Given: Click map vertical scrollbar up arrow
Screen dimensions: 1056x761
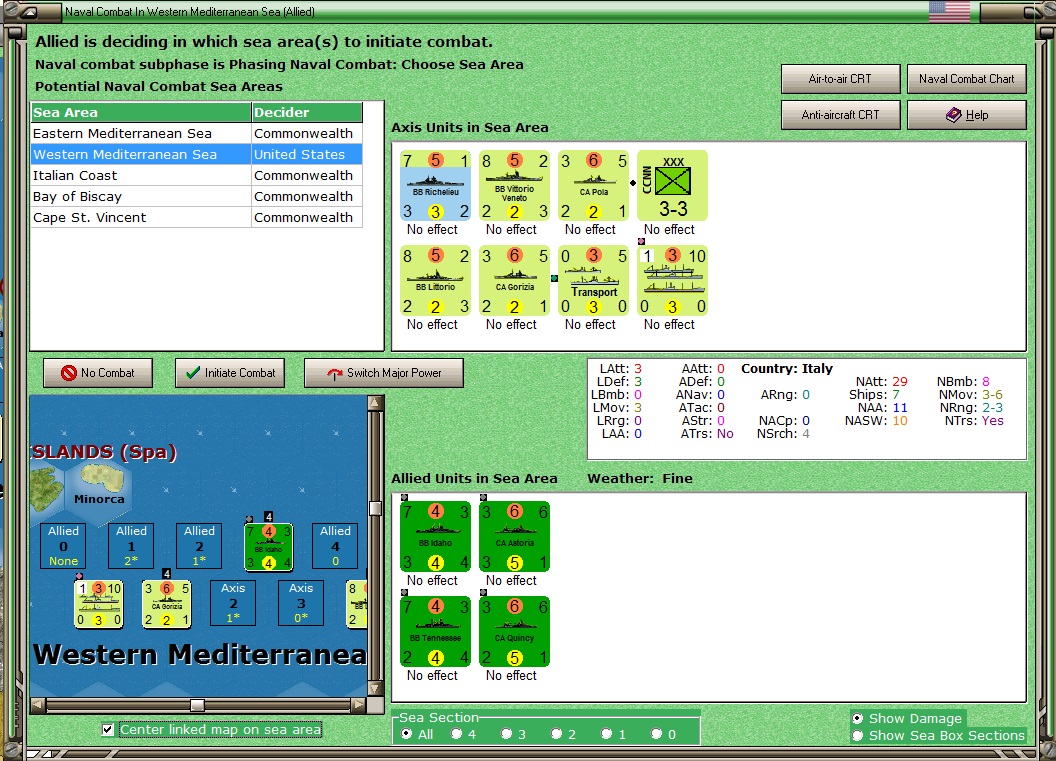Looking at the screenshot, I should point(375,403).
